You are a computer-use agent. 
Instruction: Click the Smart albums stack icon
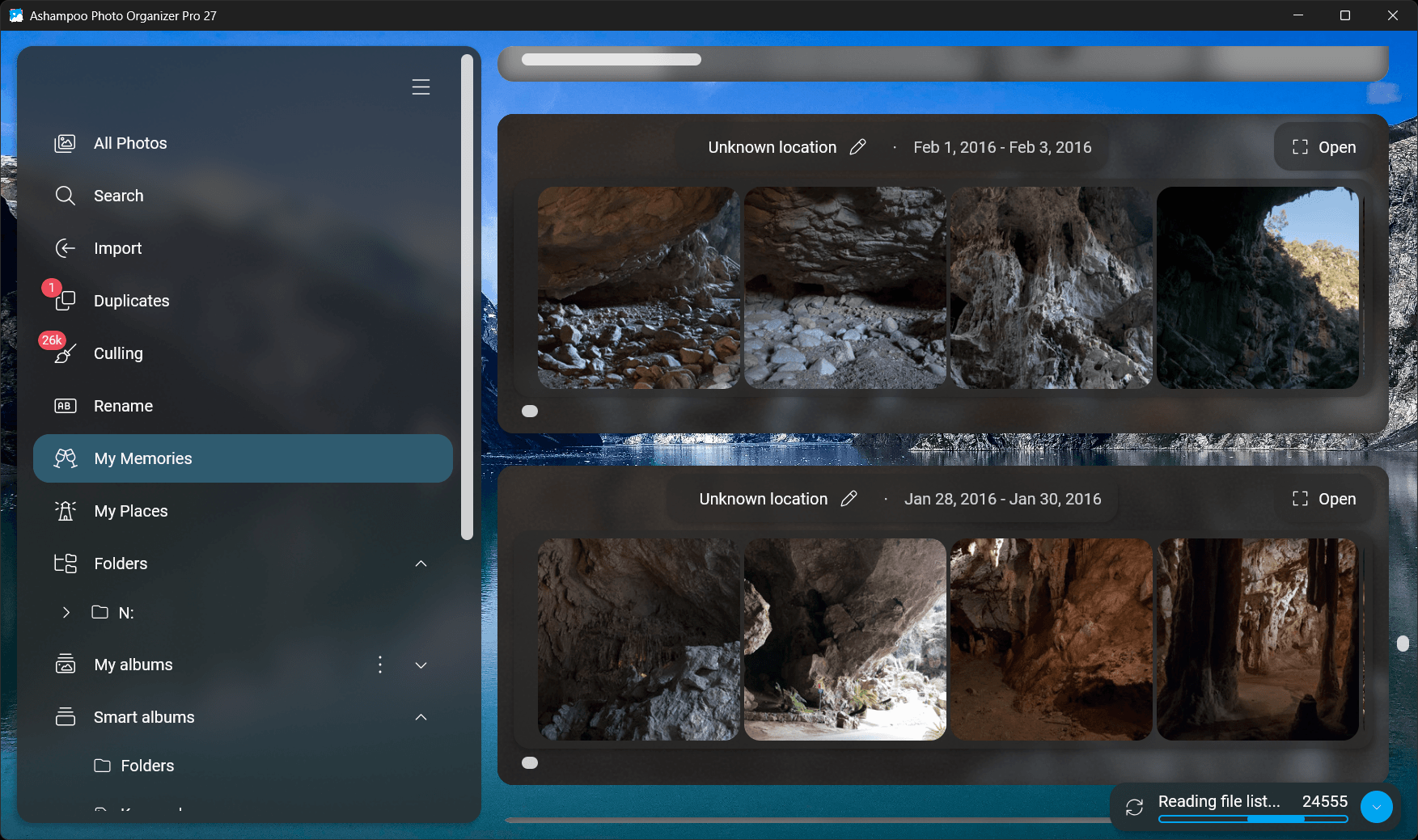tap(65, 717)
